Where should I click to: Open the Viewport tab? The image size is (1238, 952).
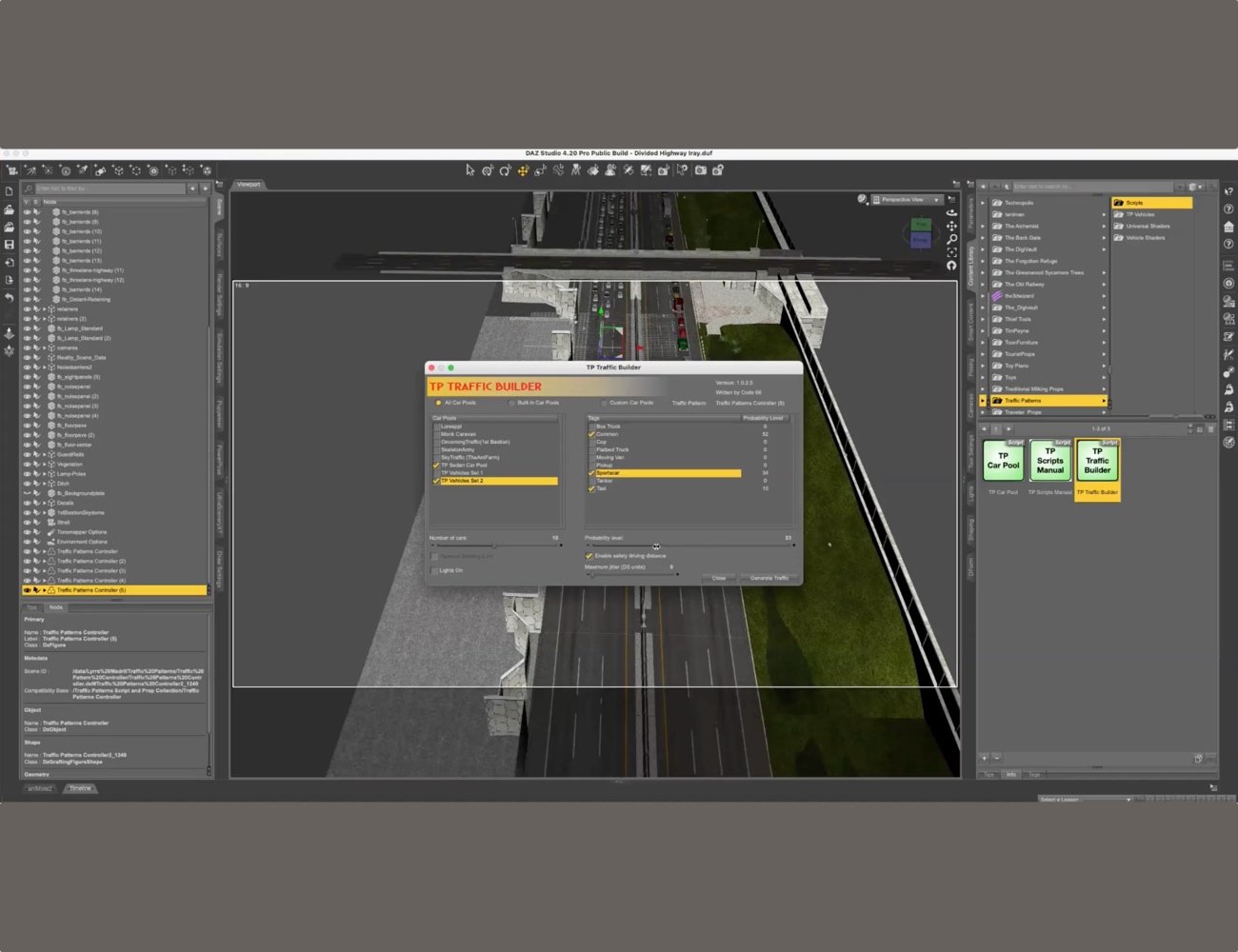tap(250, 185)
